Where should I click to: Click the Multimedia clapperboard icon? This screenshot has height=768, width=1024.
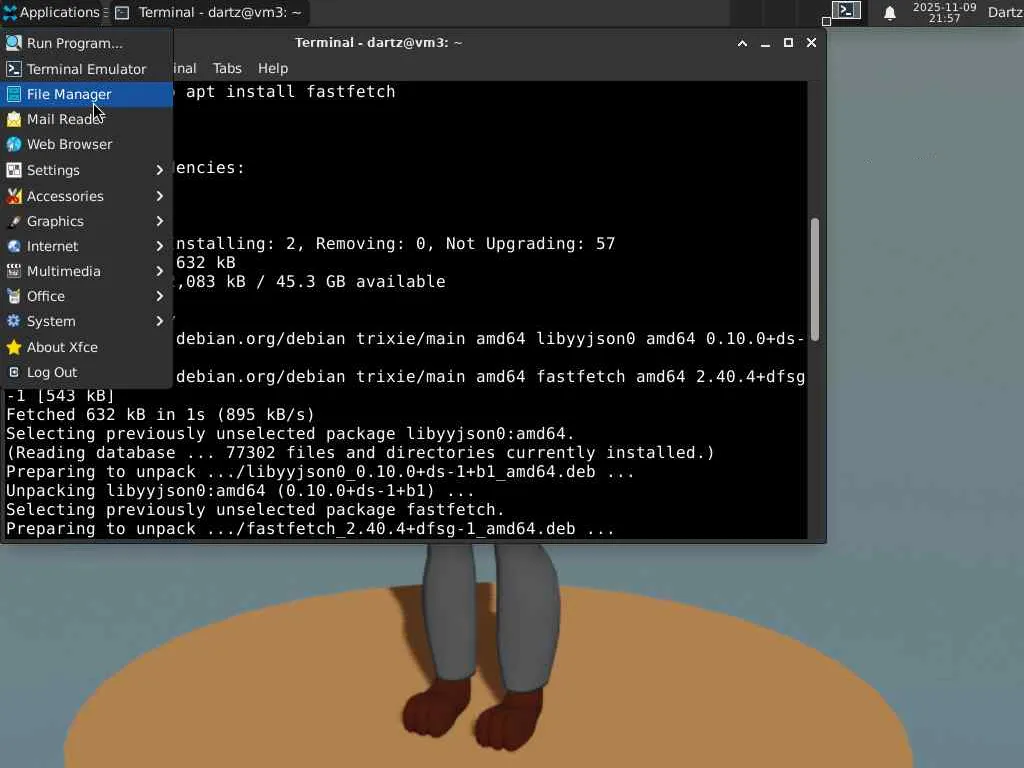(14, 271)
